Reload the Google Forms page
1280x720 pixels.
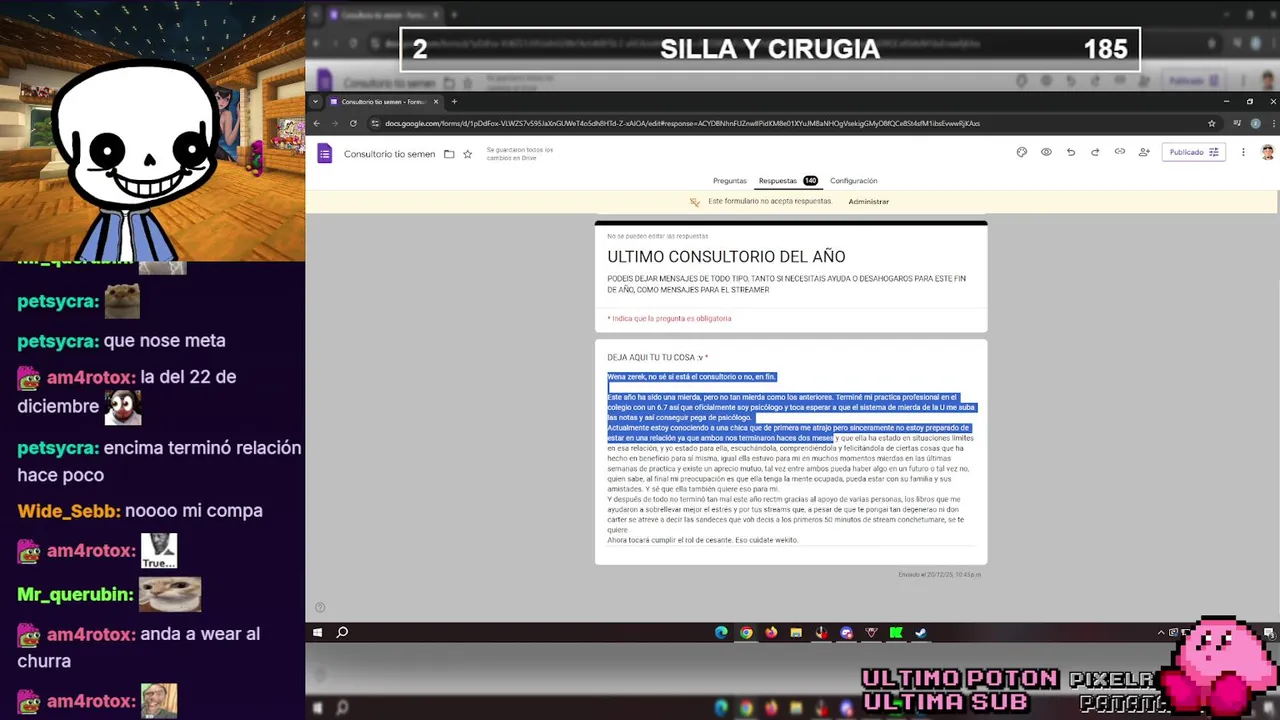353,123
